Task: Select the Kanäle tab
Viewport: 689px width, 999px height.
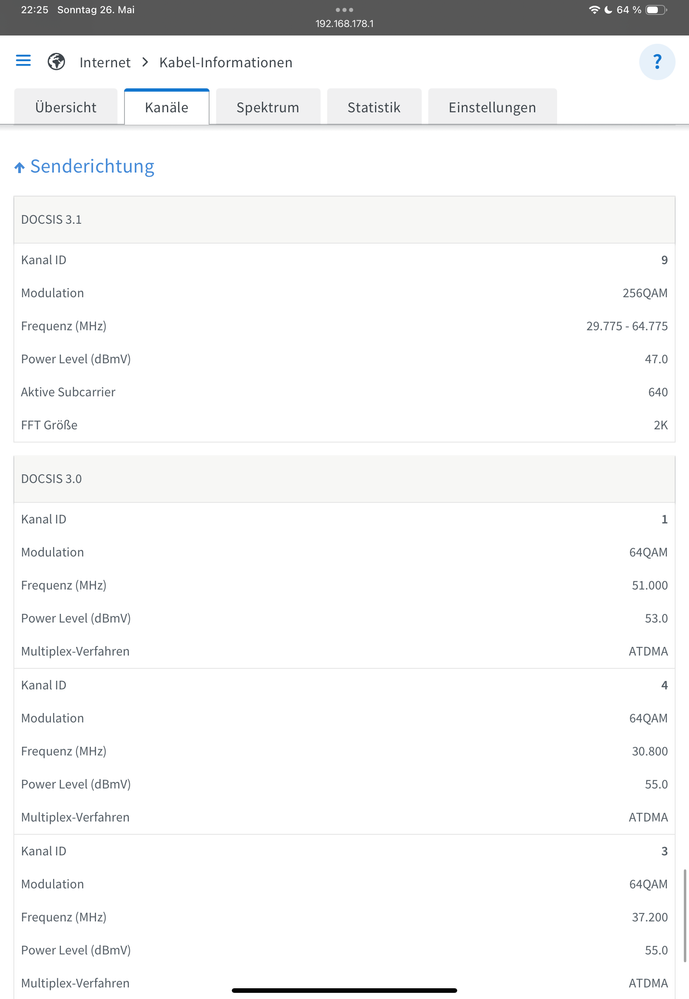Action: coord(166,107)
